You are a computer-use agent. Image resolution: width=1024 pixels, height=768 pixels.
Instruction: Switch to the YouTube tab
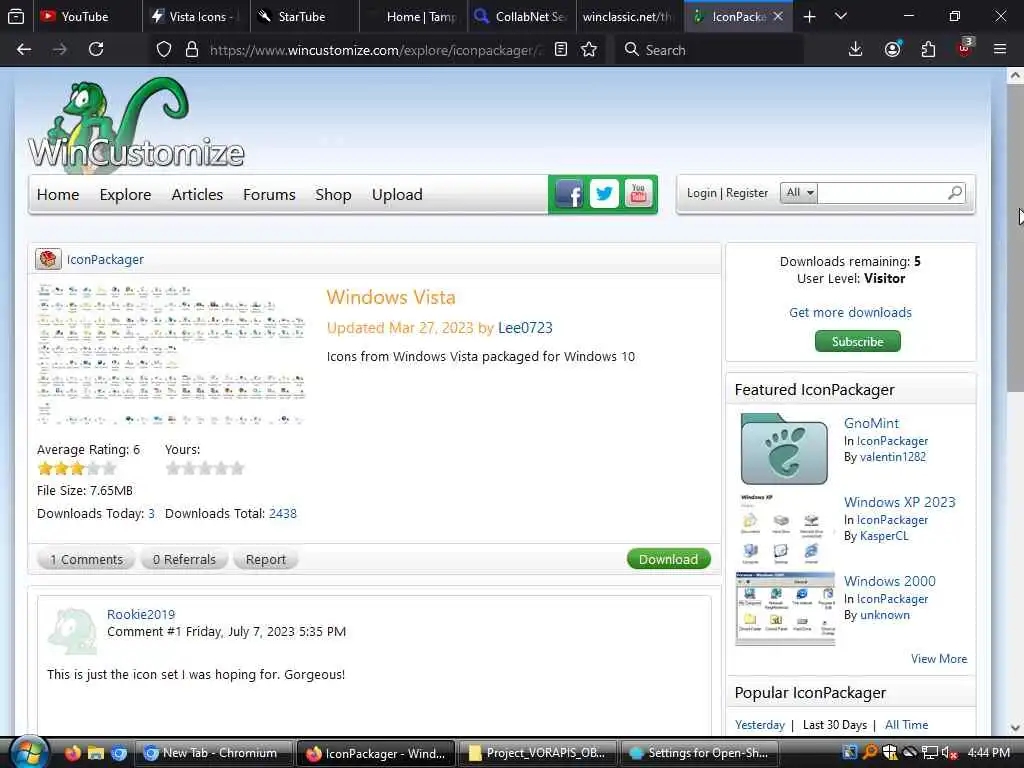(88, 16)
